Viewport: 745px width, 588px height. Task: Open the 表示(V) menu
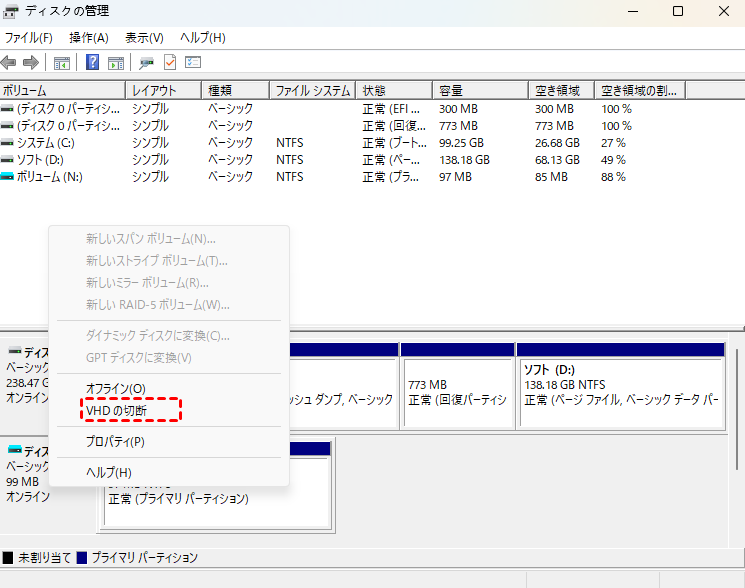click(144, 38)
